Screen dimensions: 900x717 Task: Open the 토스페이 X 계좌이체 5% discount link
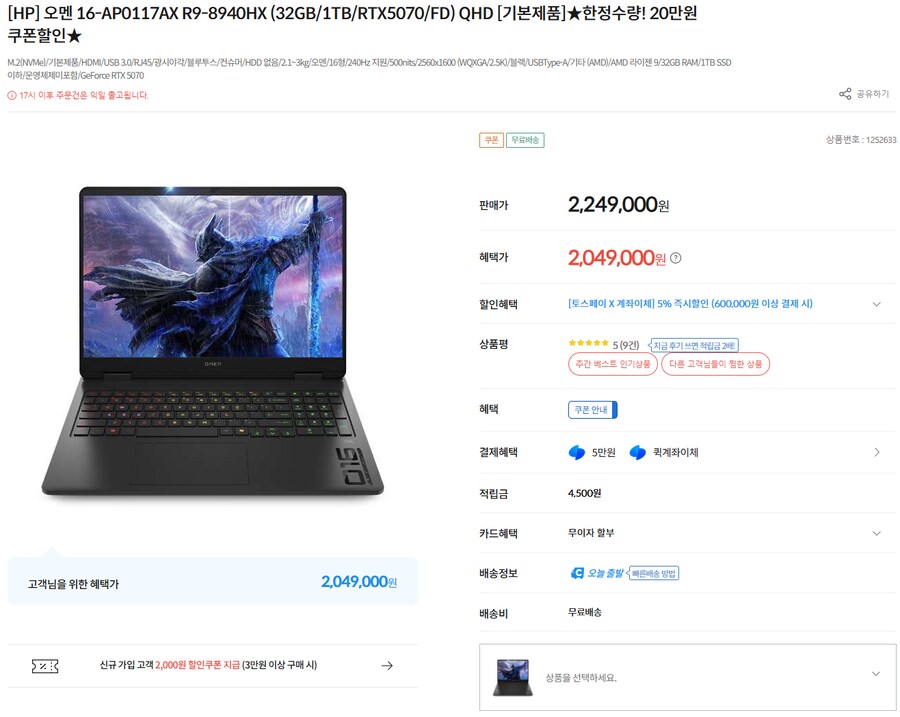click(690, 304)
